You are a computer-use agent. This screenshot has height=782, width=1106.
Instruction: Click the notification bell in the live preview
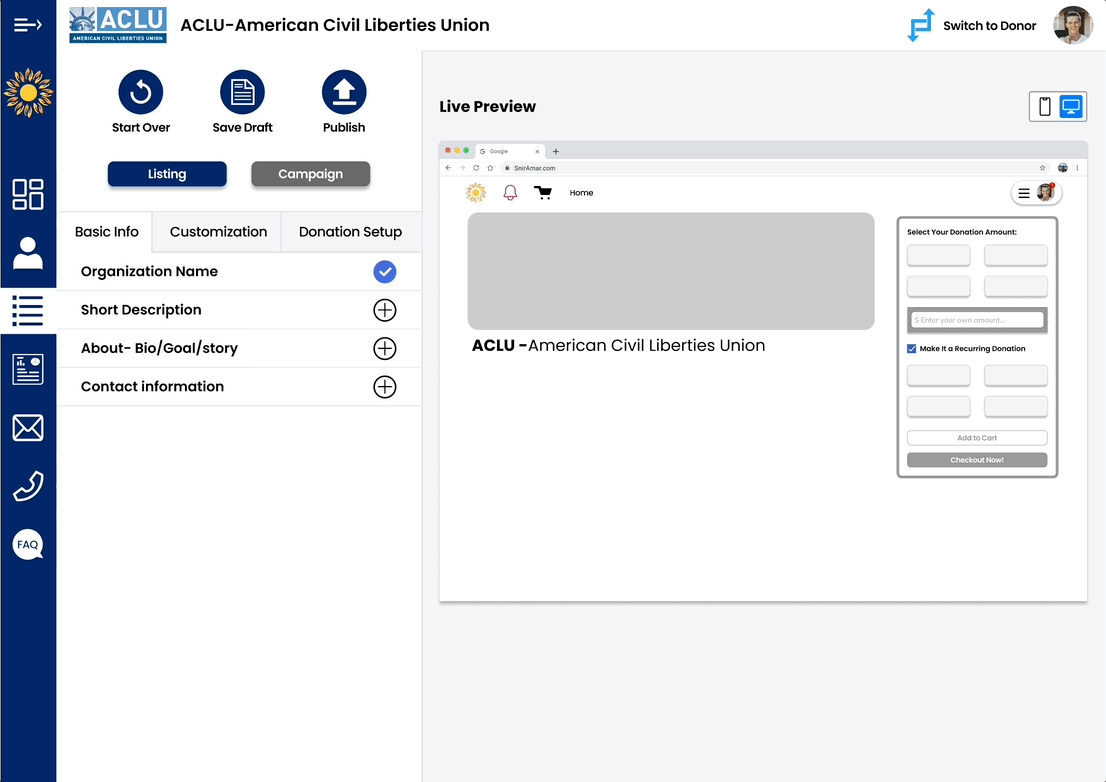pos(510,192)
